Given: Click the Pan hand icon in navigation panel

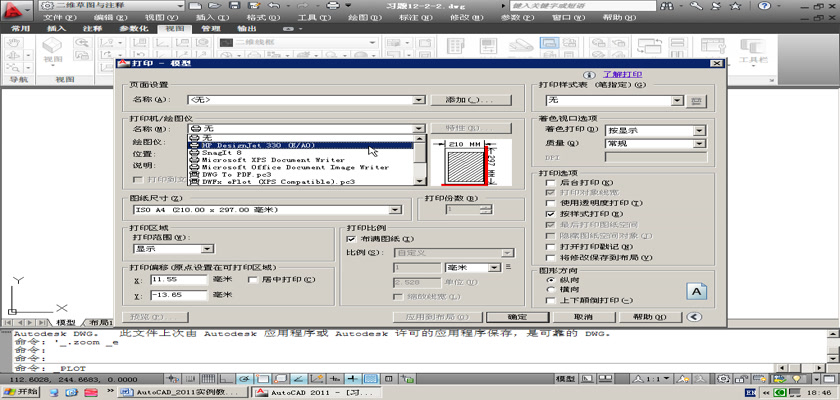Looking at the screenshot, I should (x=14, y=42).
